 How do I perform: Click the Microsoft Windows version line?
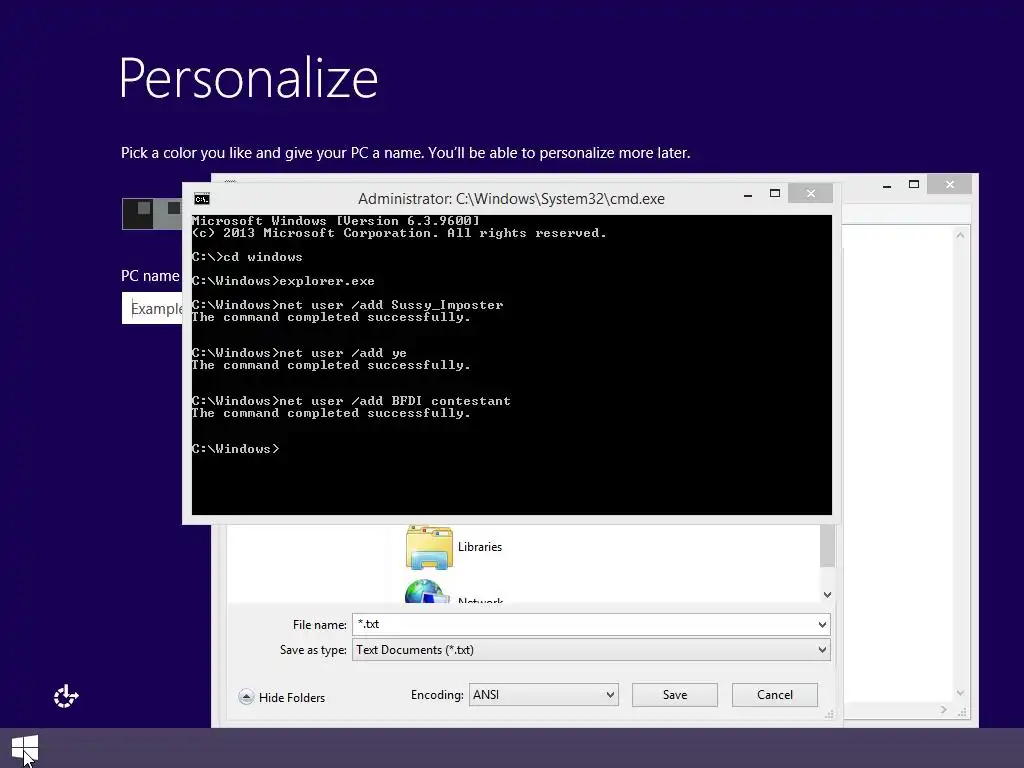[x=336, y=221]
